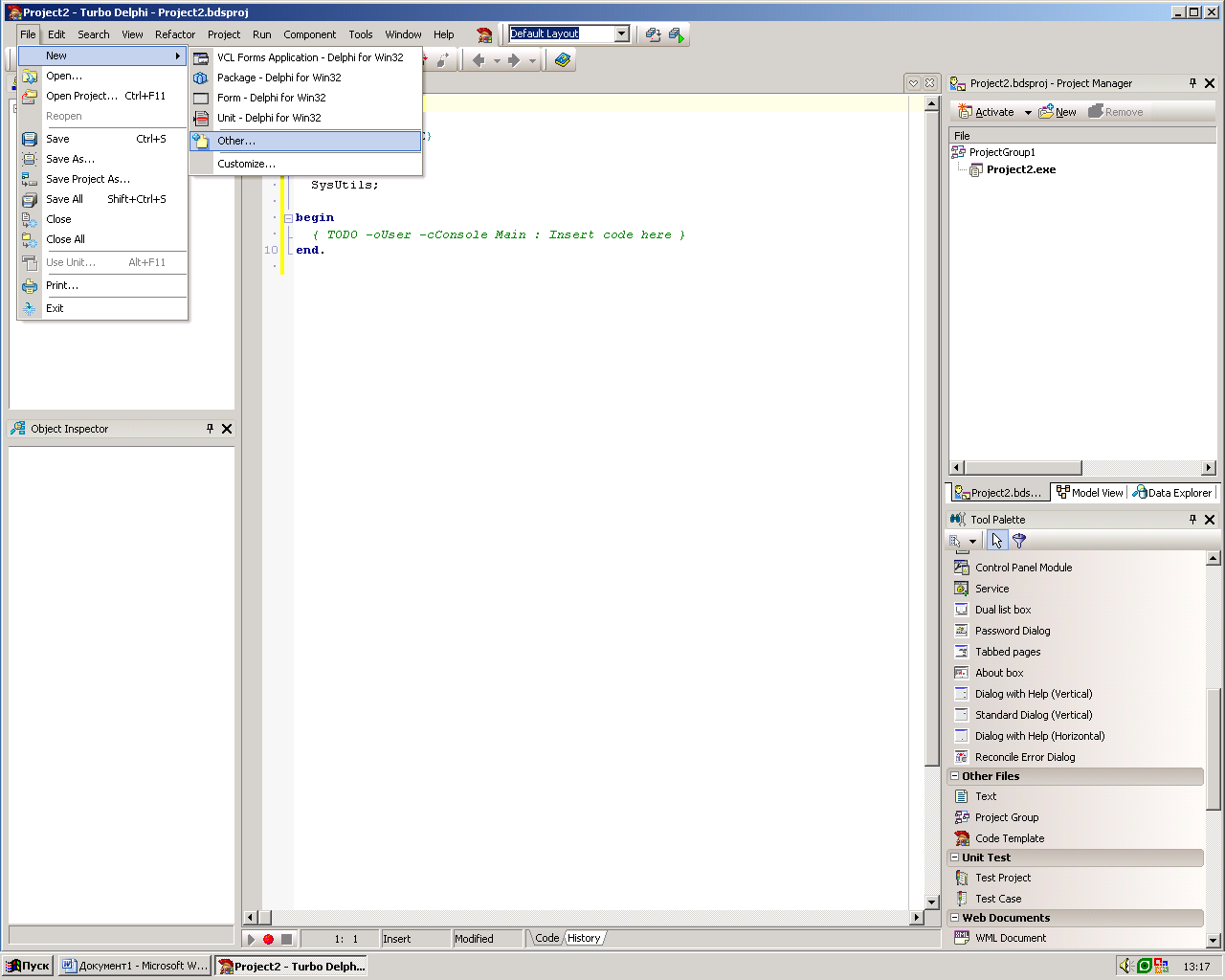Click the Set debug desktop icon
The height and width of the screenshot is (980, 1225).
click(x=678, y=34)
